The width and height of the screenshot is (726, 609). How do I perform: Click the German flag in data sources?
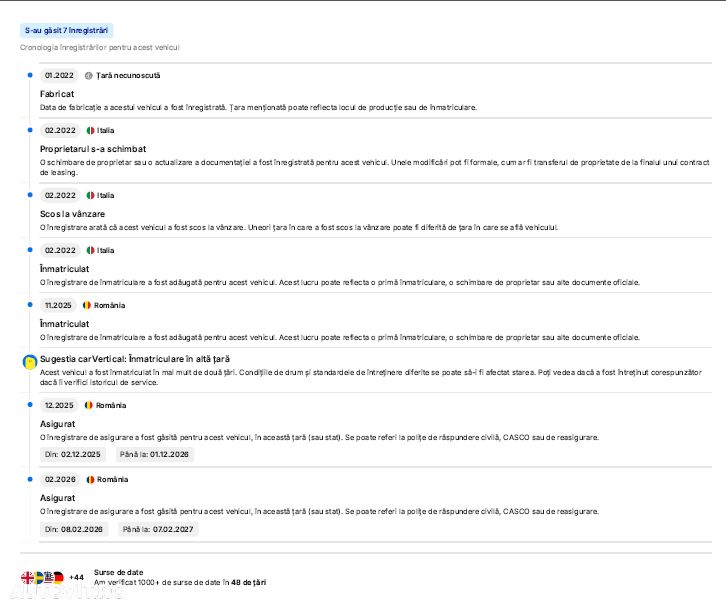pyautogui.click(x=58, y=577)
